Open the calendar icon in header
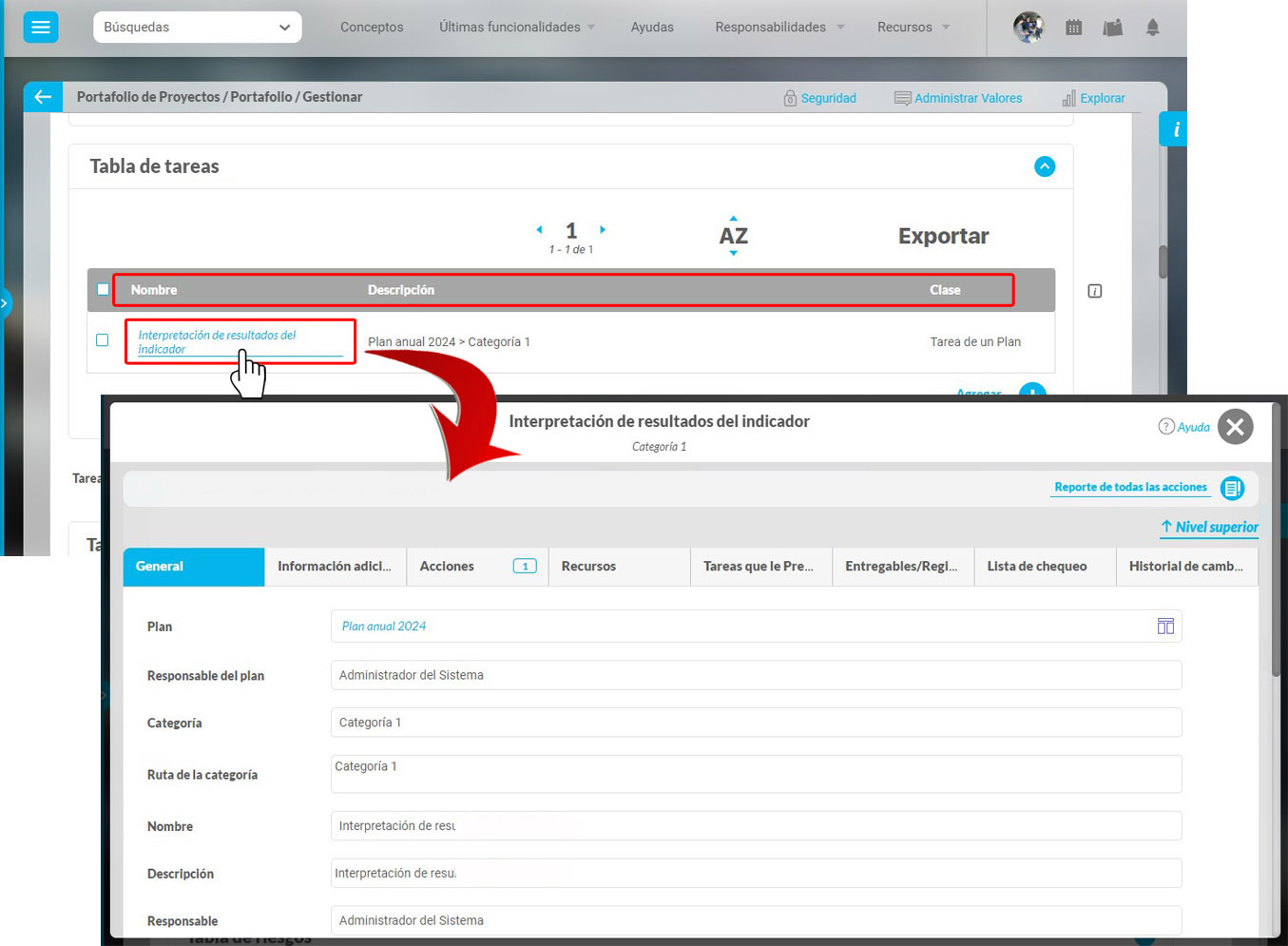The width and height of the screenshot is (1288, 946). 1073,28
